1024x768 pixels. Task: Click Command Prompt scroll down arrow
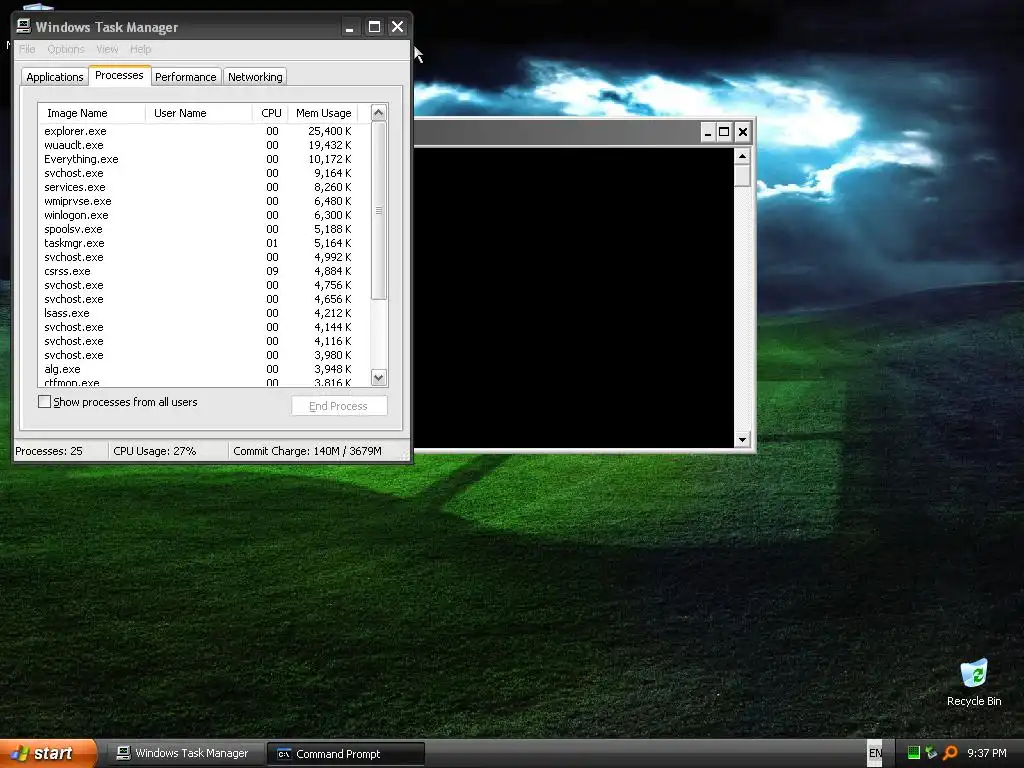tap(742, 440)
